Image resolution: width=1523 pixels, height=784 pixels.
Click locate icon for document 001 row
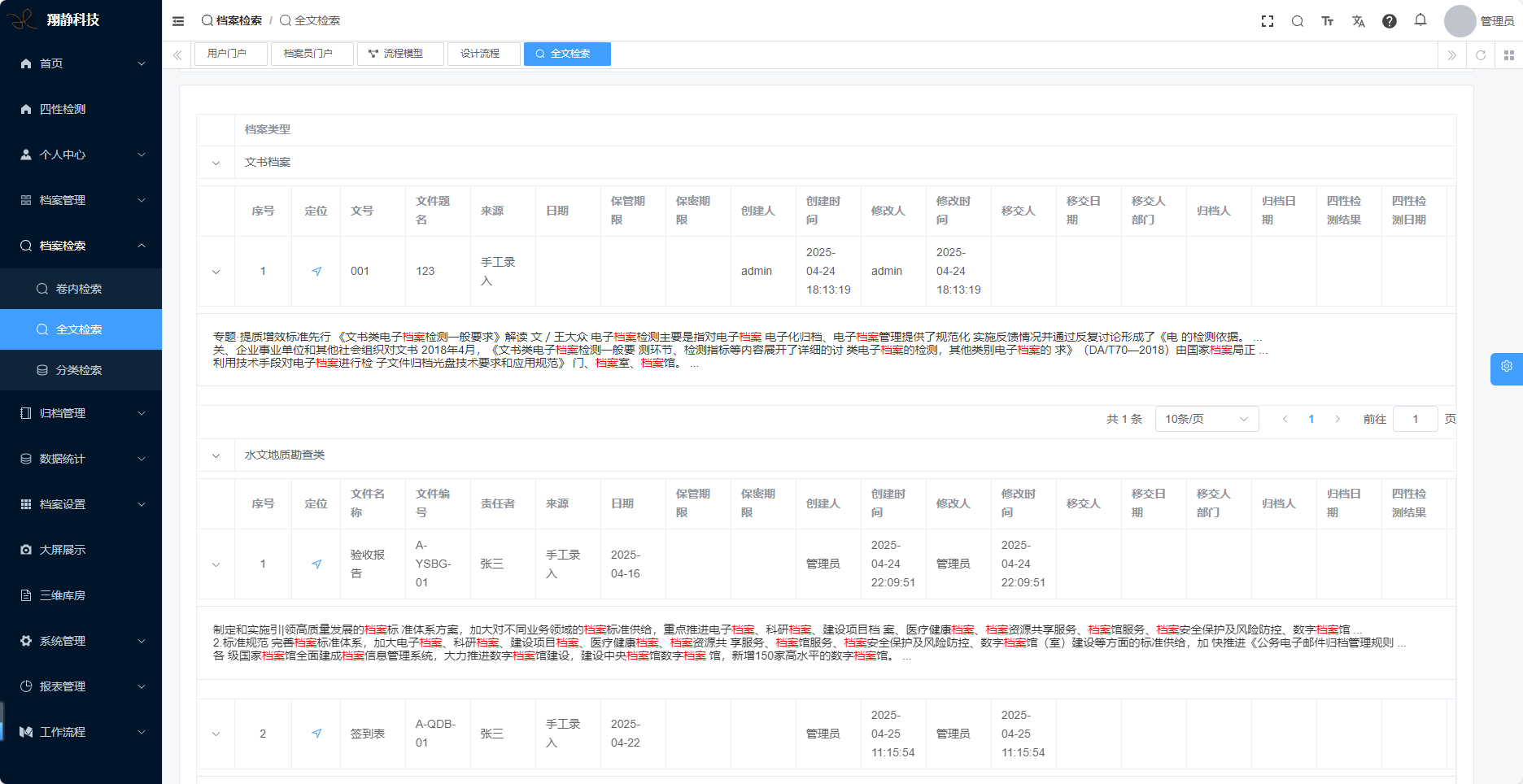tap(316, 272)
